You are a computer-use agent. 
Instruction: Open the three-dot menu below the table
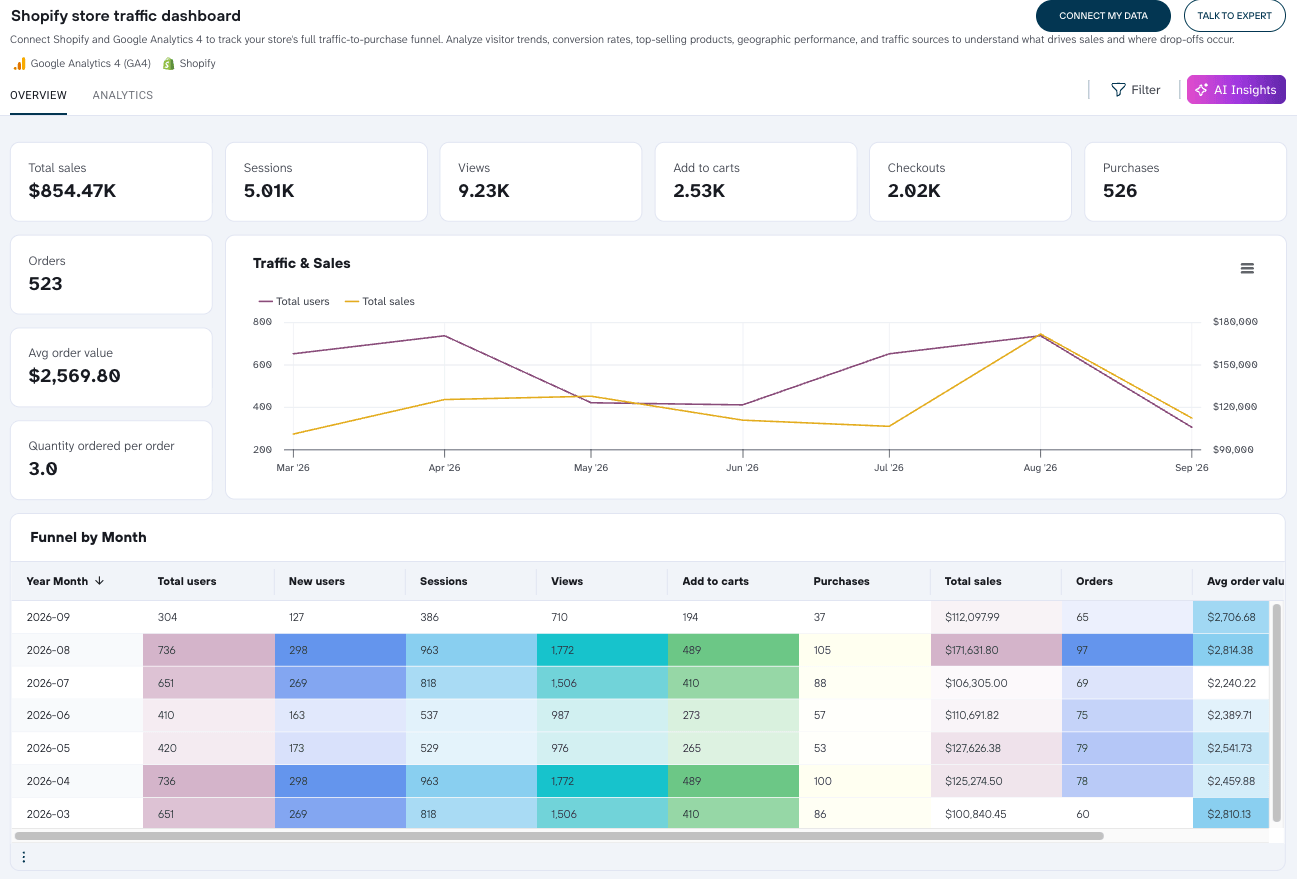[x=24, y=857]
